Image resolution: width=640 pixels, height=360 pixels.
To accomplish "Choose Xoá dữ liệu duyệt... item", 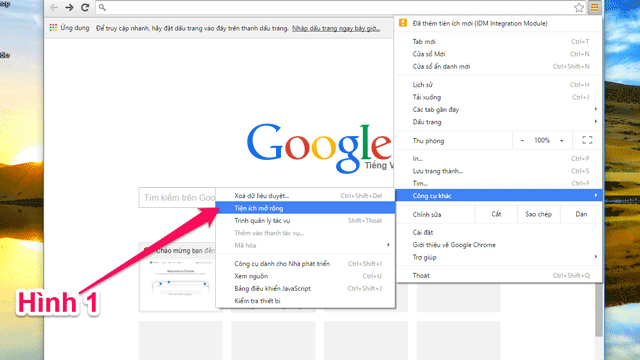I will pos(305,196).
